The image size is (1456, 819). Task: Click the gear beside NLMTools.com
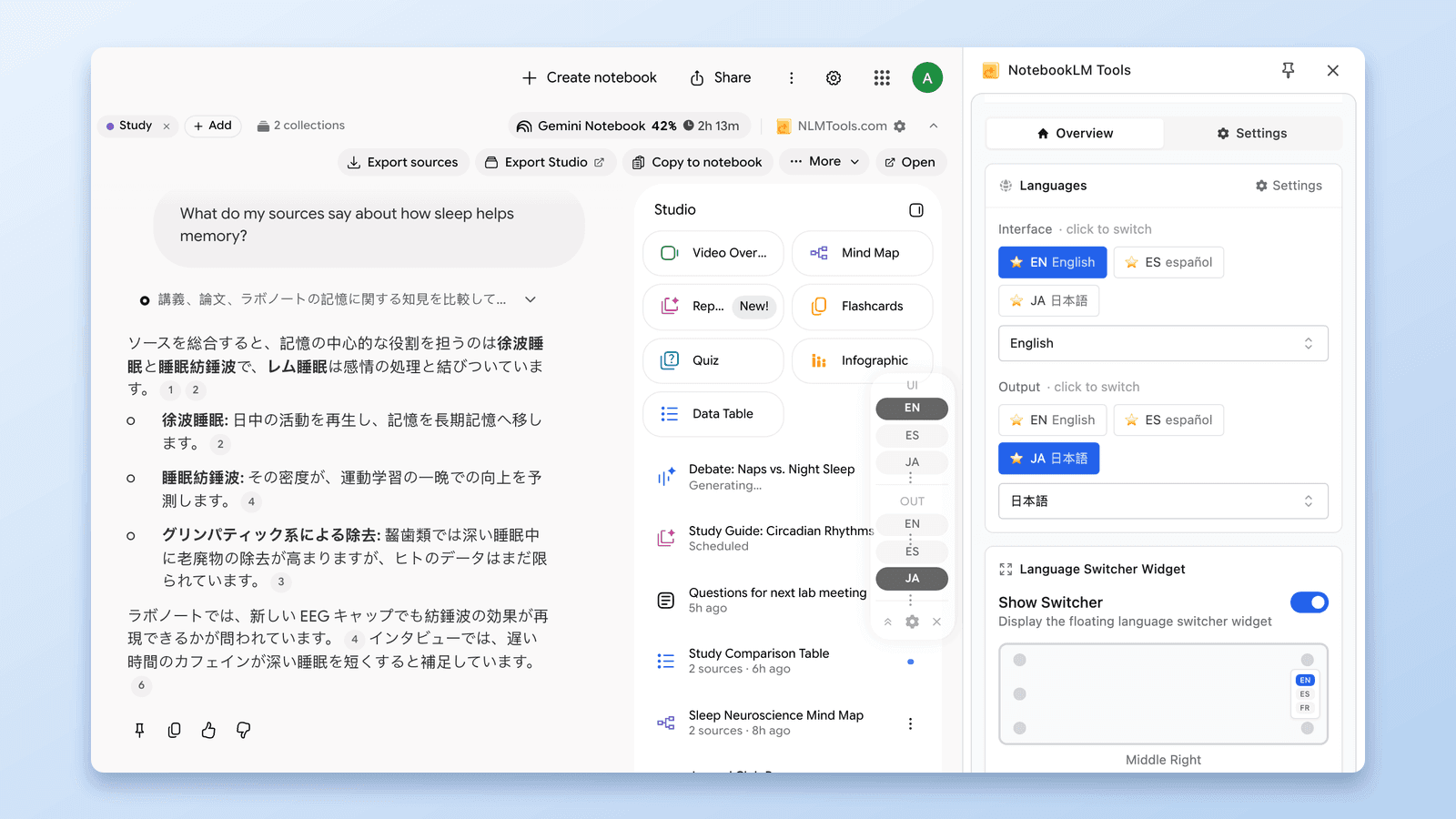click(x=900, y=126)
